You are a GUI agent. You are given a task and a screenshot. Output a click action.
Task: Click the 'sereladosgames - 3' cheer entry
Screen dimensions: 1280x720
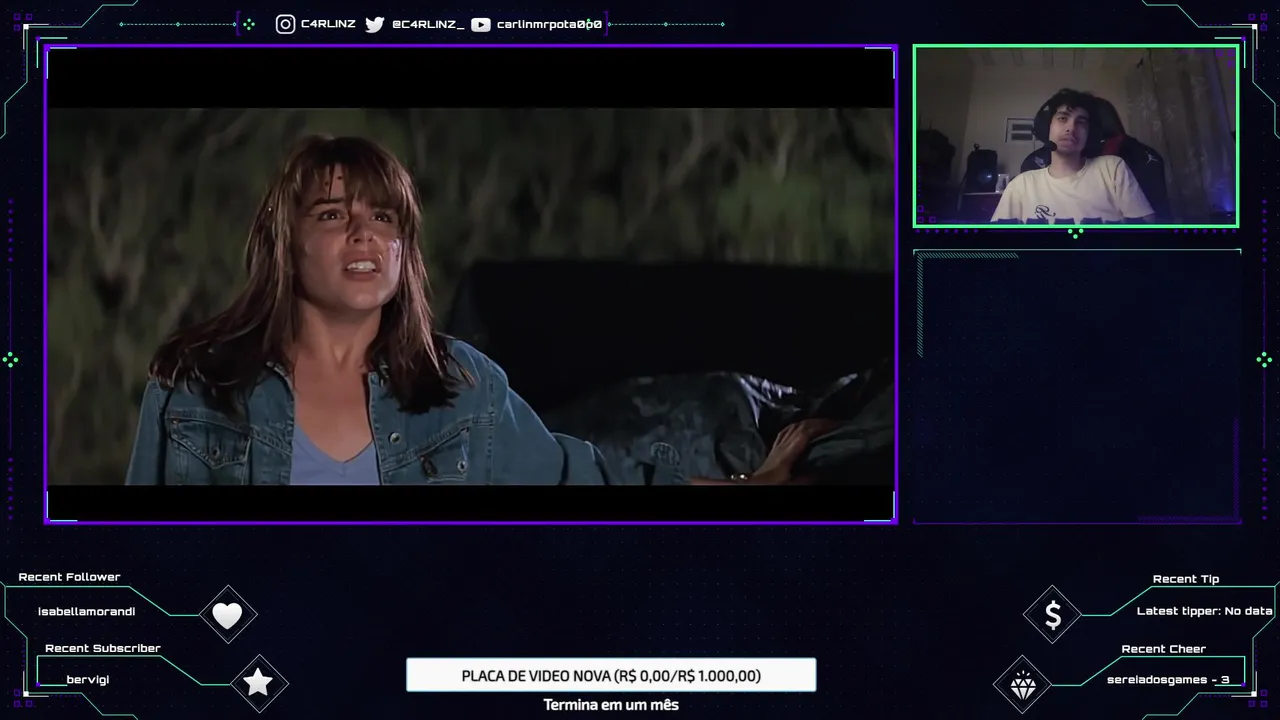(1168, 680)
